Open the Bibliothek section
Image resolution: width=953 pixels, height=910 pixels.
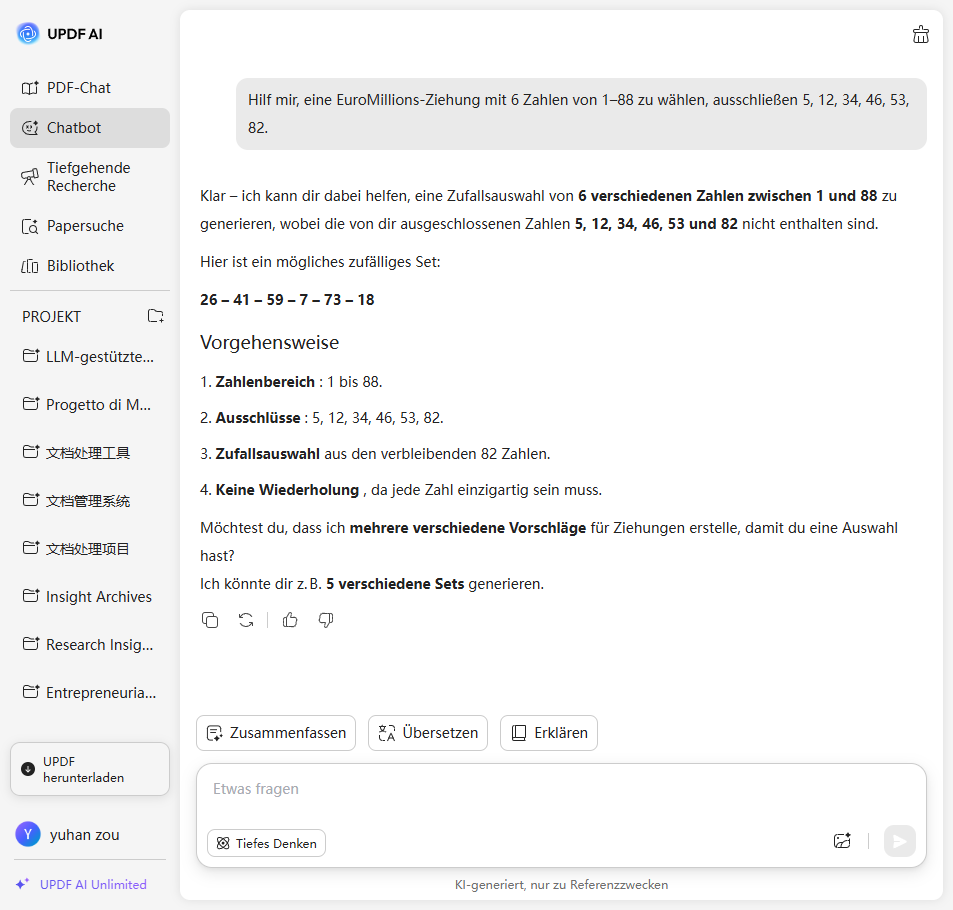tap(90, 266)
